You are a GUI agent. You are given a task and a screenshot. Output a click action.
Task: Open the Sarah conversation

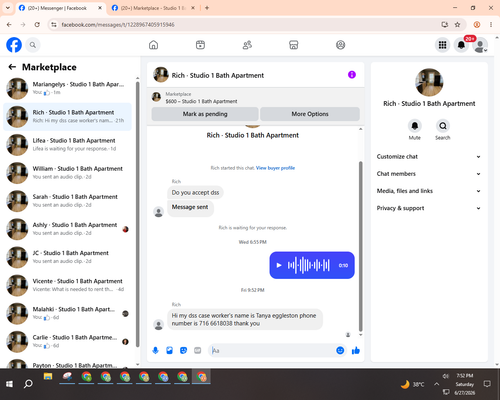click(x=67, y=201)
